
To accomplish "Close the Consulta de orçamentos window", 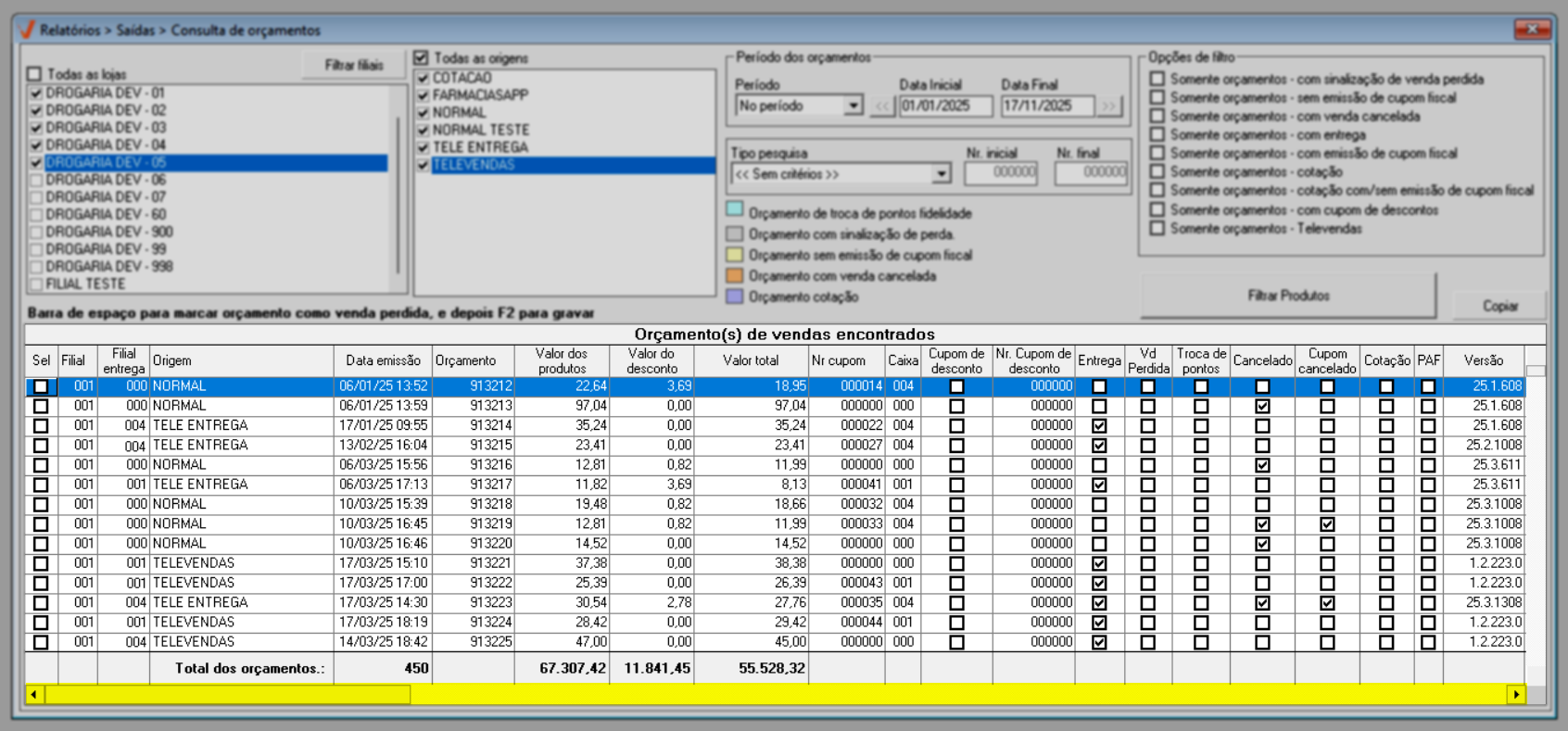I will click(x=1532, y=30).
